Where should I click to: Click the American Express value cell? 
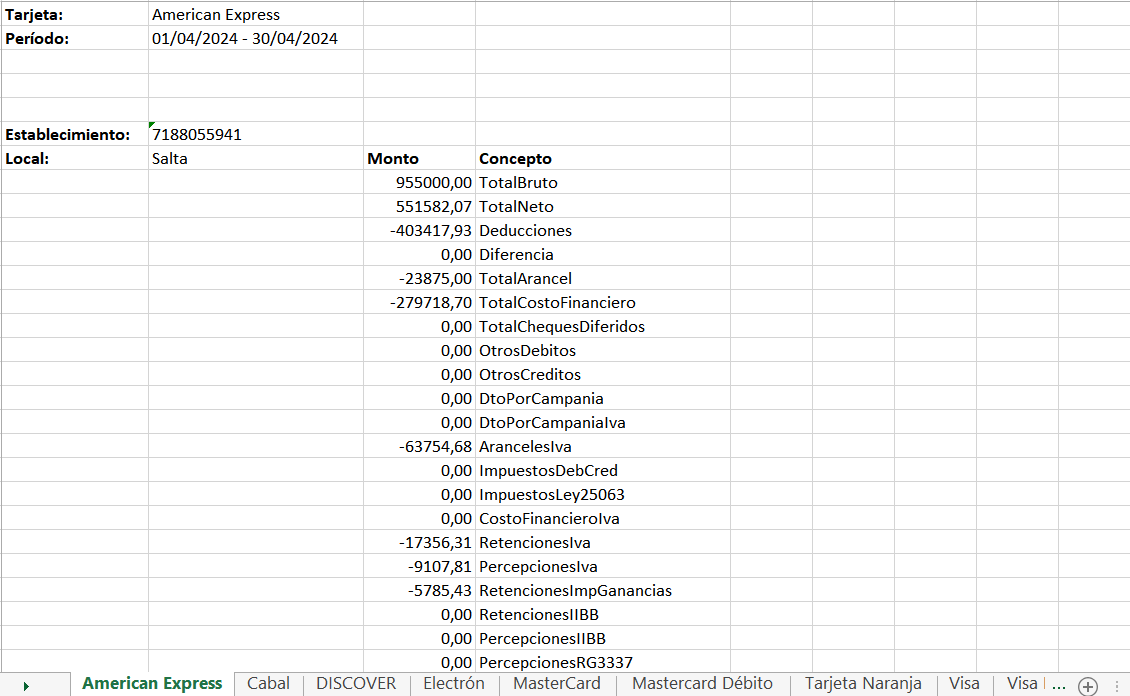click(x=256, y=14)
